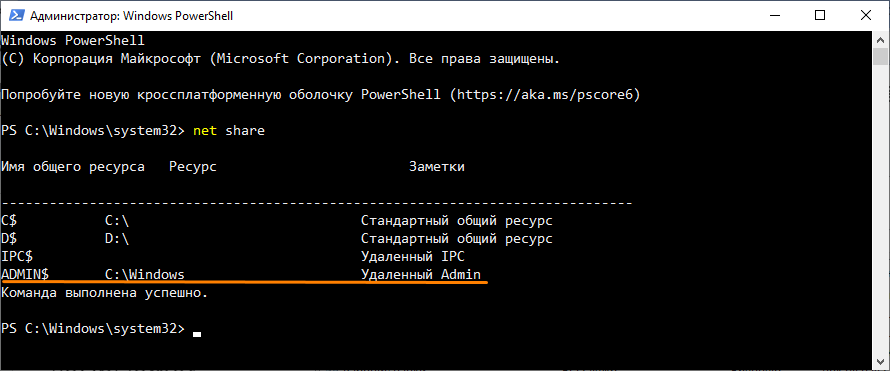Image resolution: width=890 pixels, height=371 pixels.
Task: Click the 'Удаленный Admin' note text
Action: (421, 275)
